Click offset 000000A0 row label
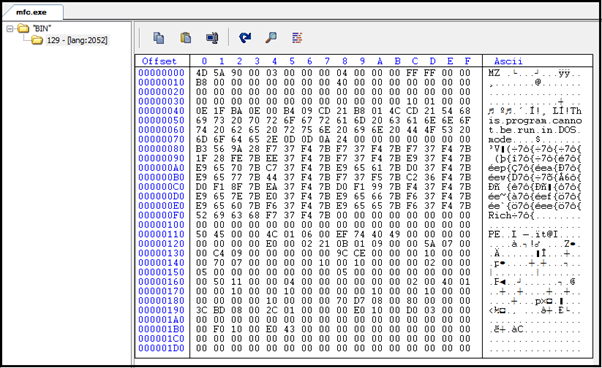 [161, 168]
